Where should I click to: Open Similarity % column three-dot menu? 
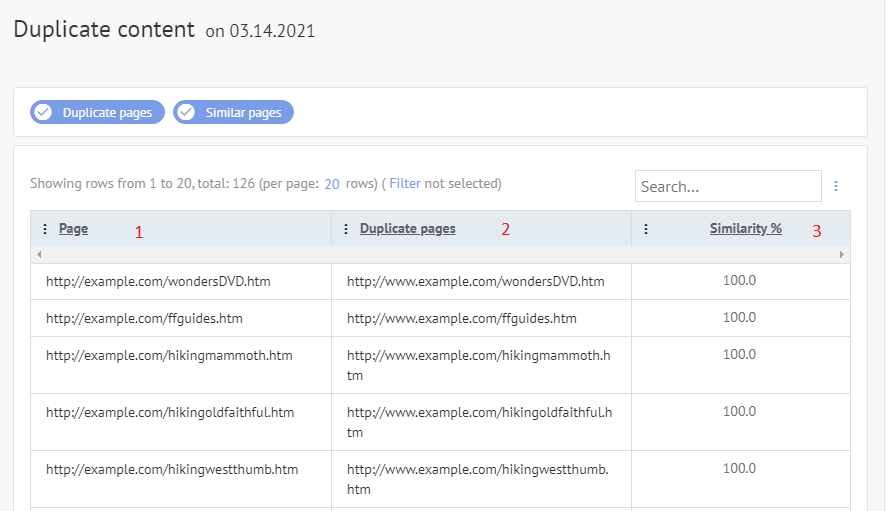point(646,229)
